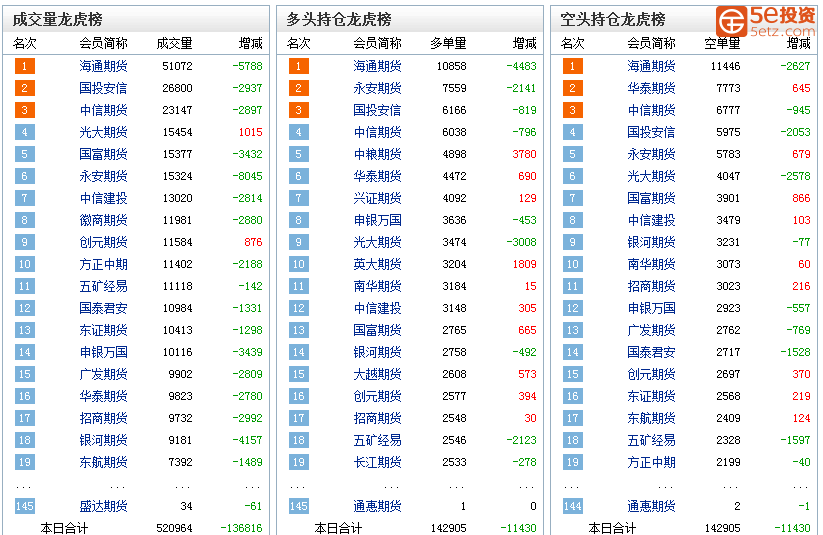Click the 成交量 column header
Screen dimensions: 823x535
pos(174,43)
